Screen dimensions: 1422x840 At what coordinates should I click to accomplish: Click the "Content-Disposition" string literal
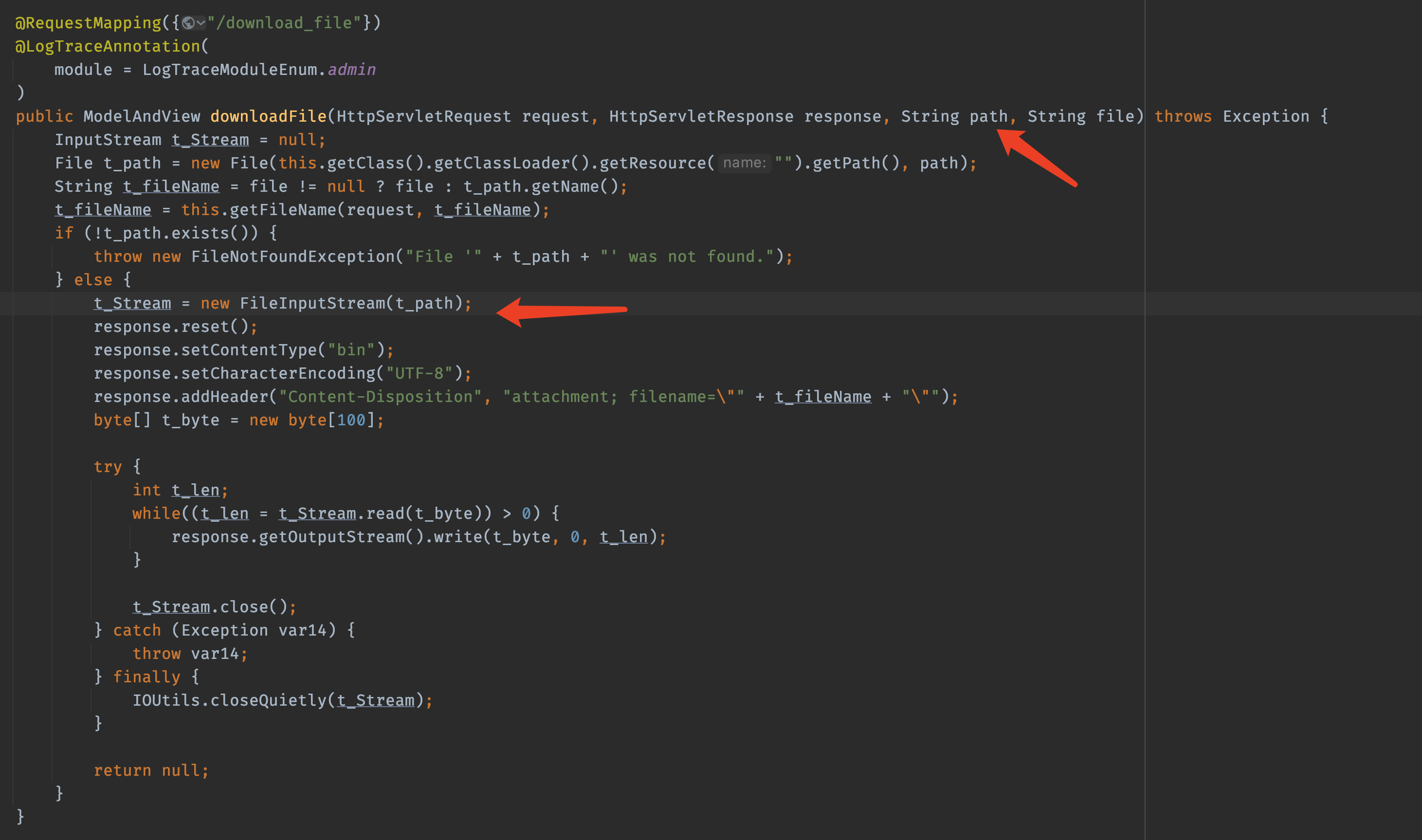(380, 397)
